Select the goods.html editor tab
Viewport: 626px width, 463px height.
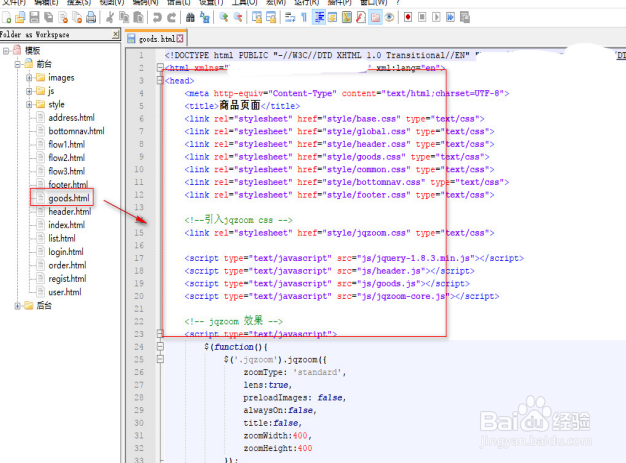tap(156, 39)
